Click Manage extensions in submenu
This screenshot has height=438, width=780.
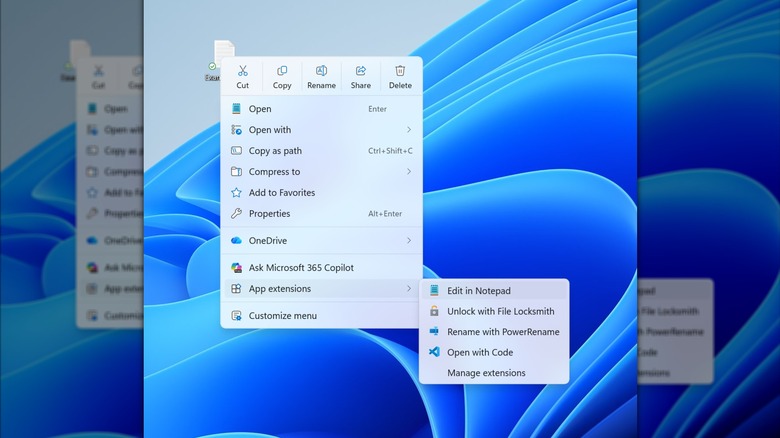click(x=494, y=372)
